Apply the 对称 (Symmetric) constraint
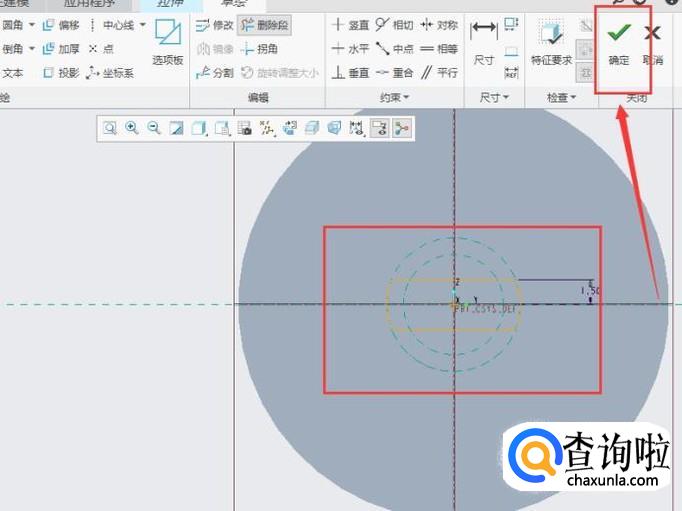682x511 pixels. click(439, 25)
